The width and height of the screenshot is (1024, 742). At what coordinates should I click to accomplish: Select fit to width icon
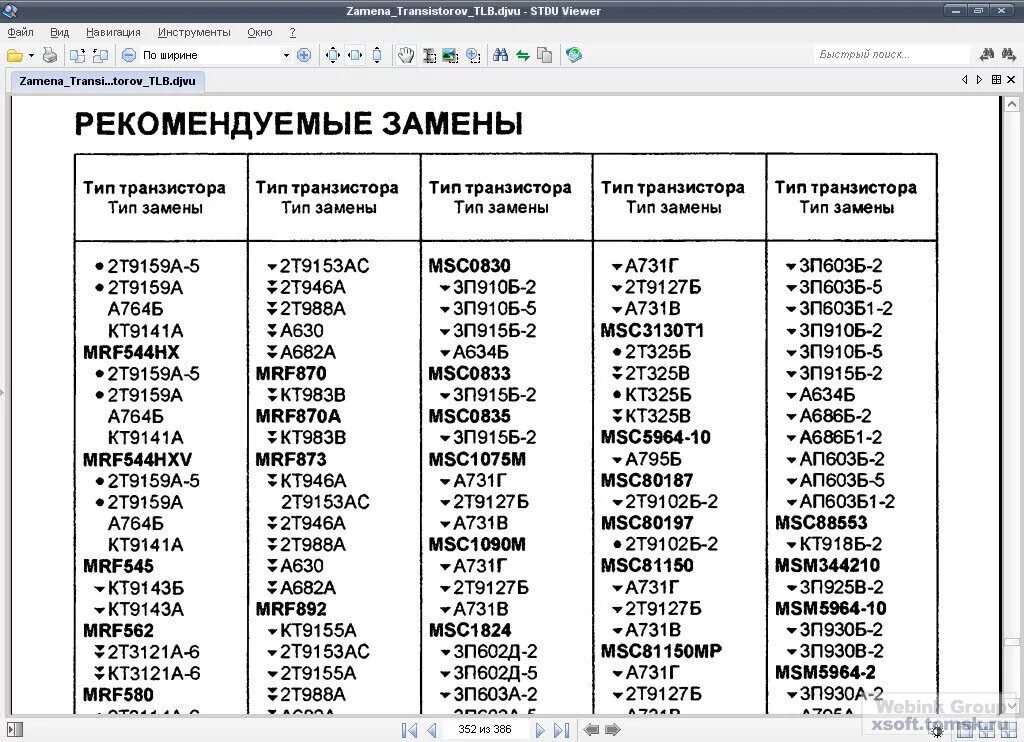point(355,56)
